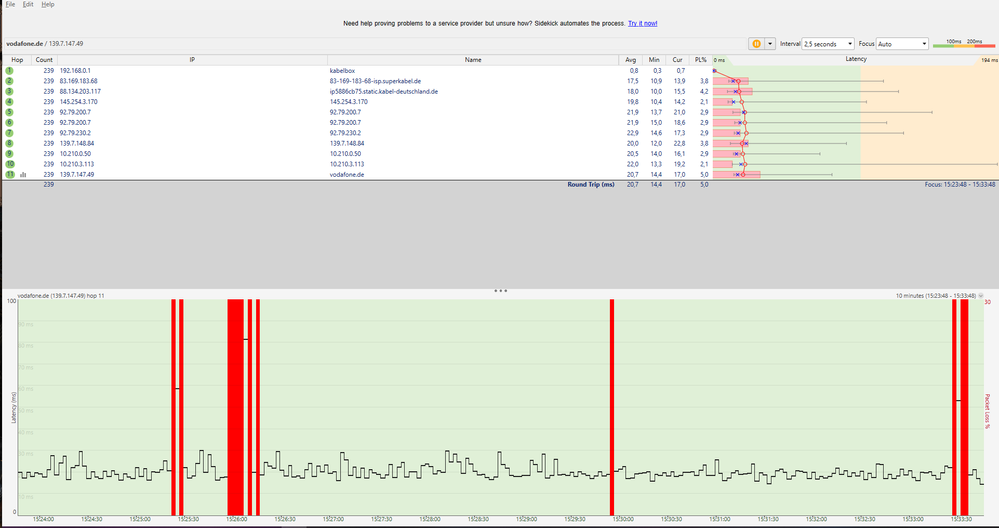Follow the 'Try it now!' link
Viewport: 999px width, 528px height.
point(642,24)
